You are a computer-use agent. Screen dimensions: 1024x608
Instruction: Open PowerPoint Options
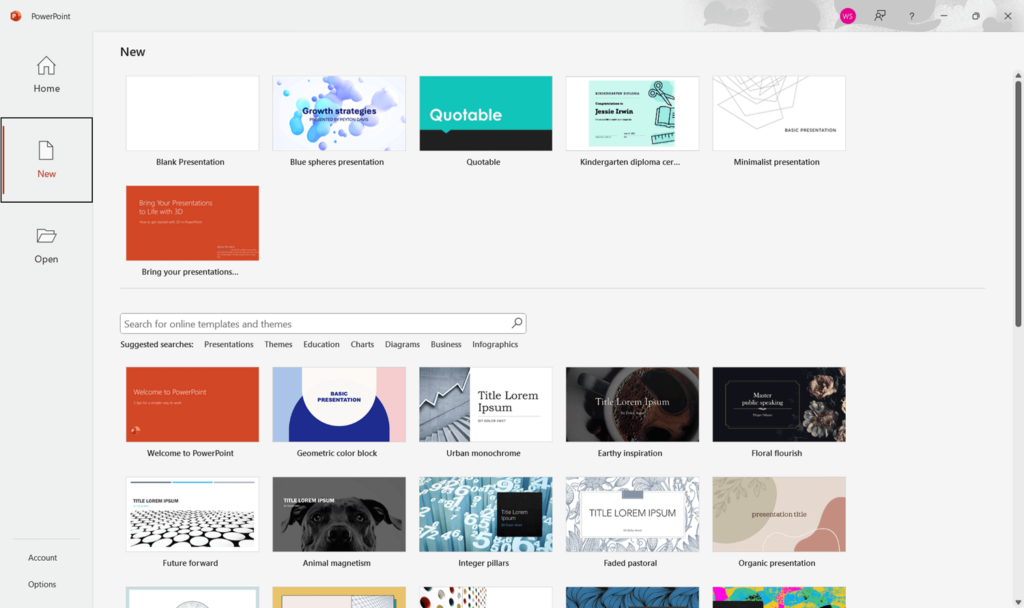[42, 584]
